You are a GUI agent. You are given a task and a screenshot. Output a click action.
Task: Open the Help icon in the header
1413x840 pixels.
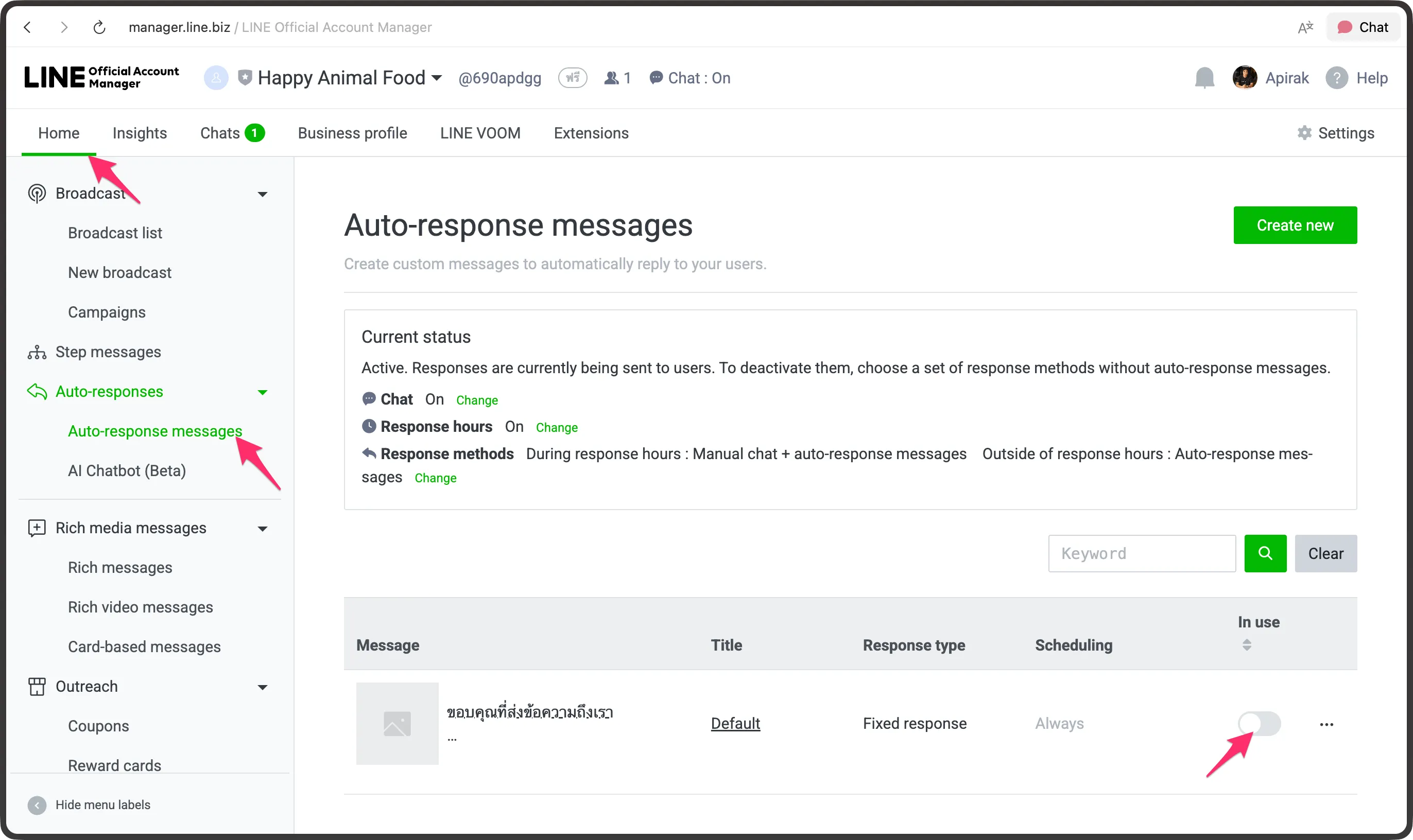[x=1338, y=78]
